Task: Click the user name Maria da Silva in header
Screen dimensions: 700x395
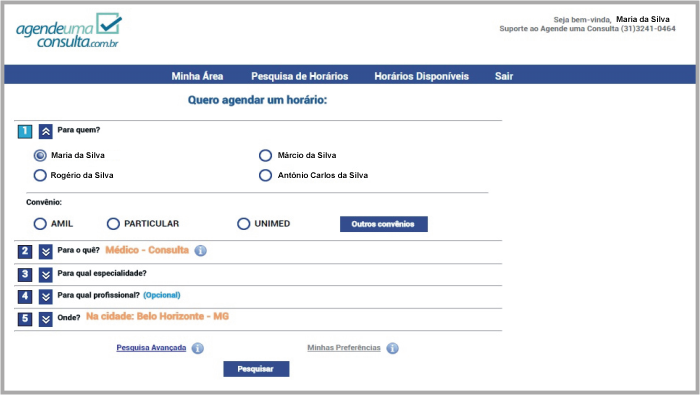Action: coord(642,19)
